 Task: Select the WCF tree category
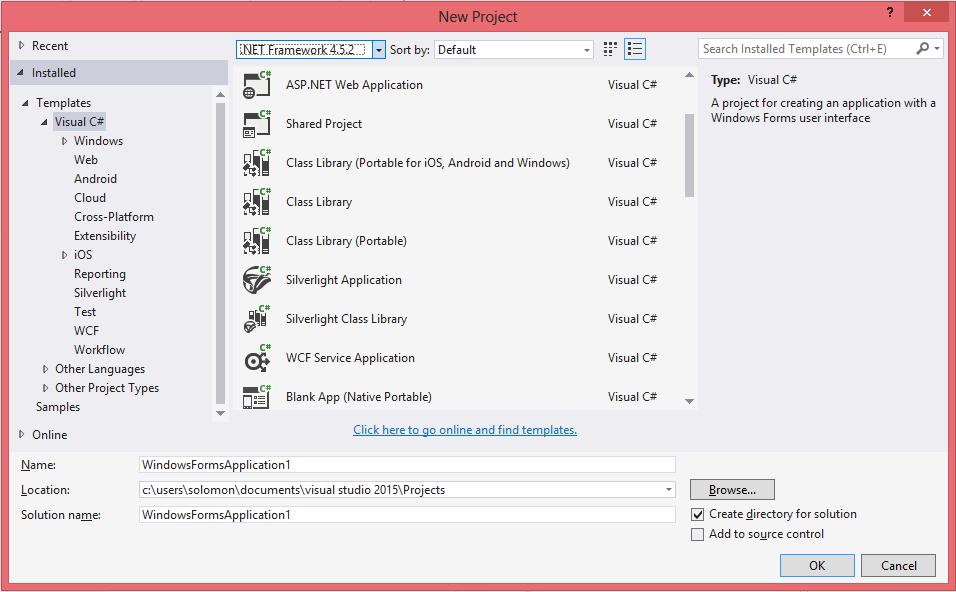tap(86, 330)
